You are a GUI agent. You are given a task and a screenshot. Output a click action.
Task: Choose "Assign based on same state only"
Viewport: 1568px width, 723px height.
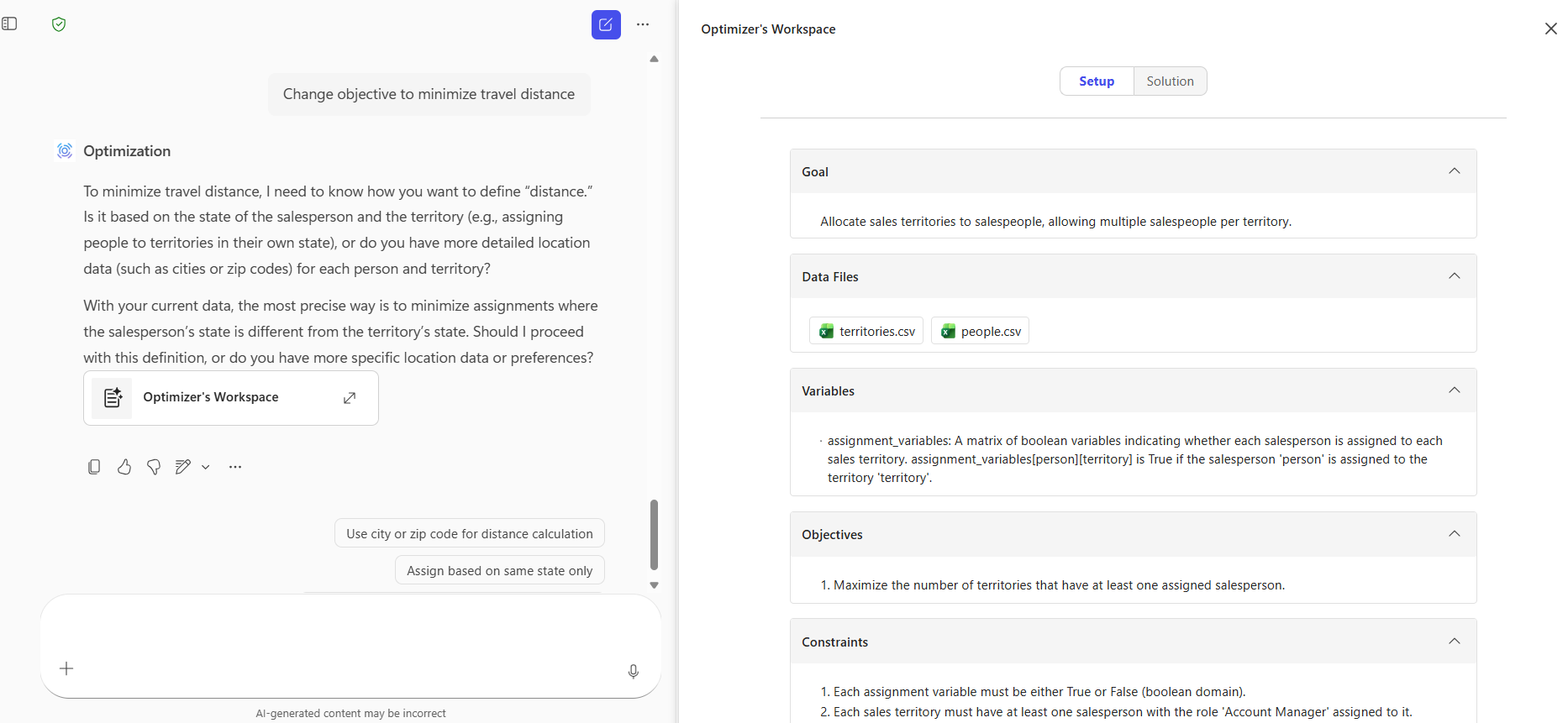pyautogui.click(x=499, y=571)
